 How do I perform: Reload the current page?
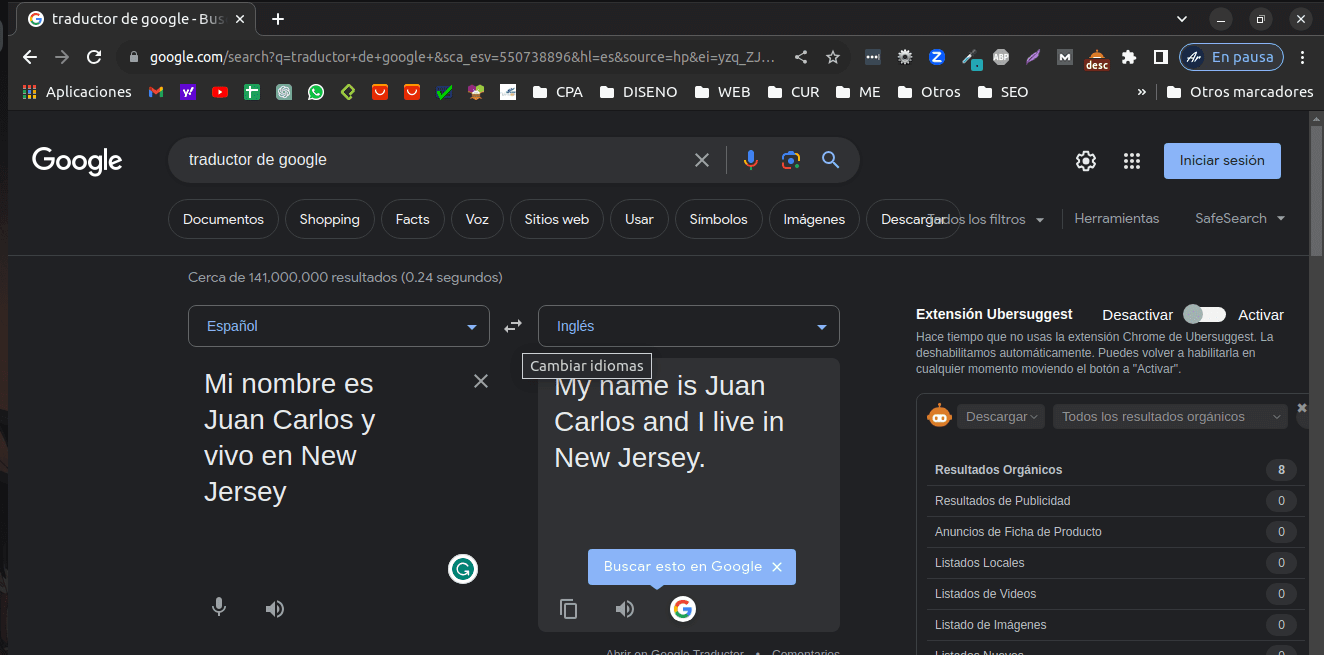(94, 57)
